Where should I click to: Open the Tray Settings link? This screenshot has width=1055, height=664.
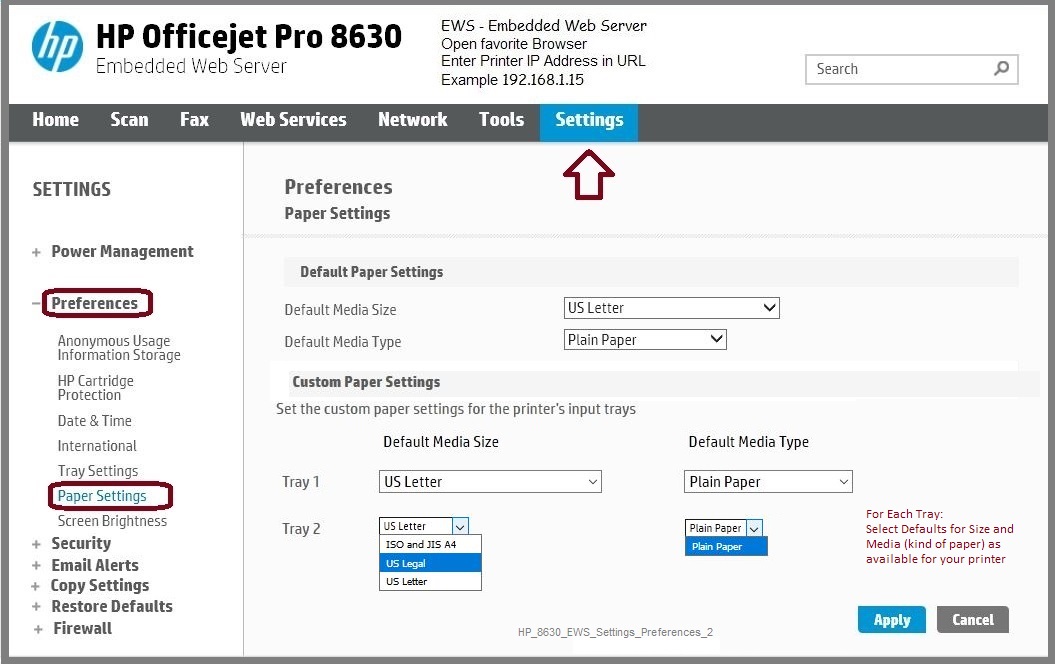(98, 470)
